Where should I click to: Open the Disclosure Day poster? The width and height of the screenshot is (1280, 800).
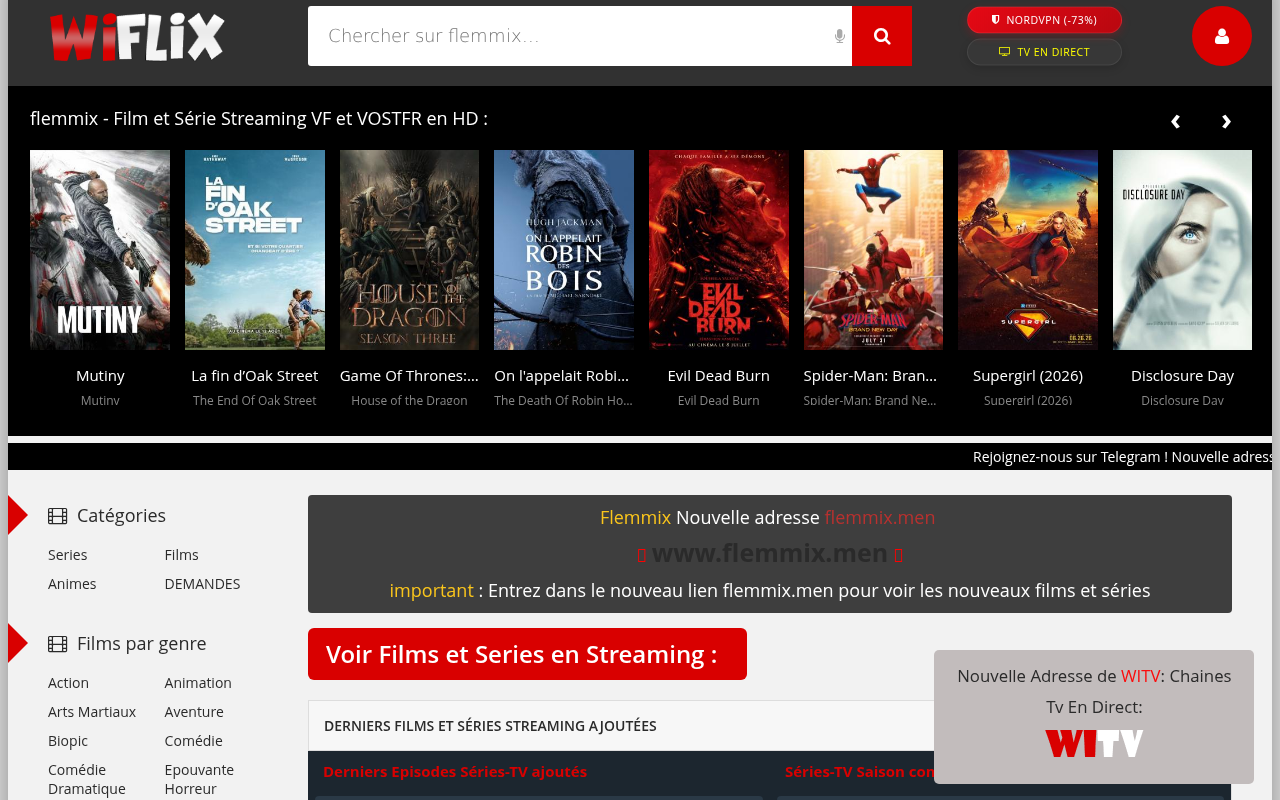pos(1182,250)
